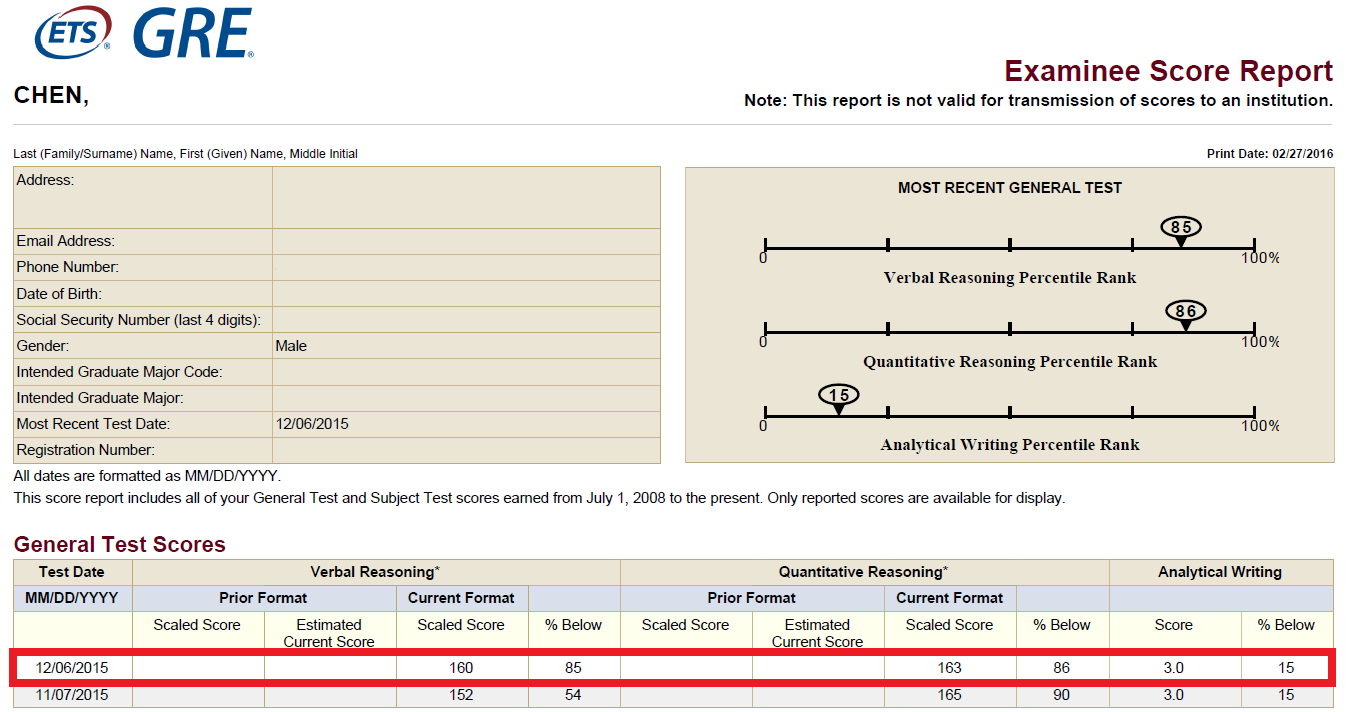Click the Verbal Reasoning* table header
This screenshot has width=1348, height=712.
tap(375, 572)
